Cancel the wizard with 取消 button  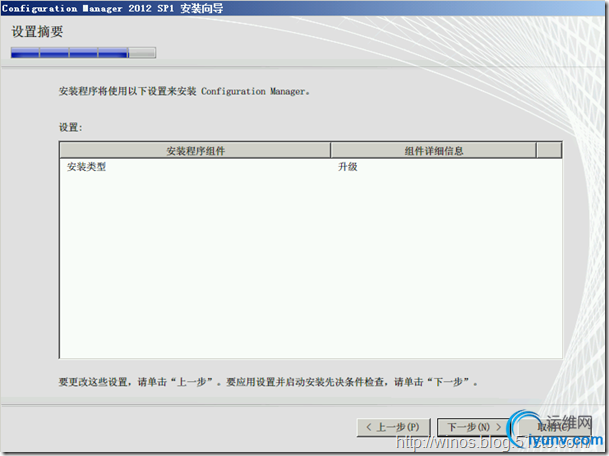click(x=553, y=427)
